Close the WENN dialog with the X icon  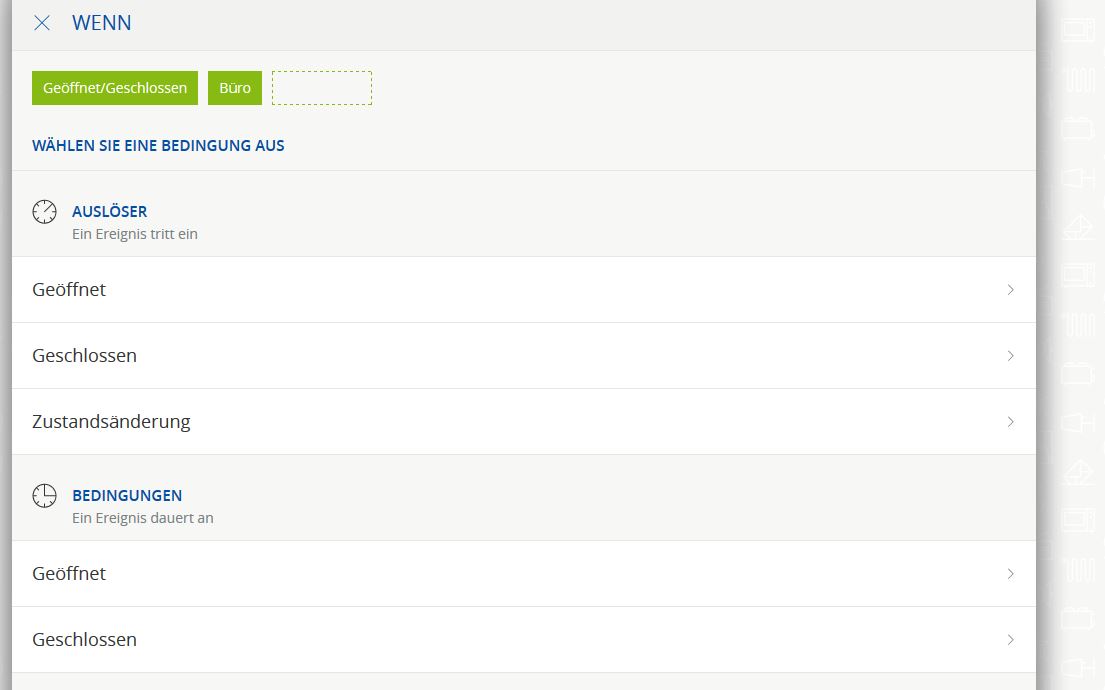pos(42,23)
